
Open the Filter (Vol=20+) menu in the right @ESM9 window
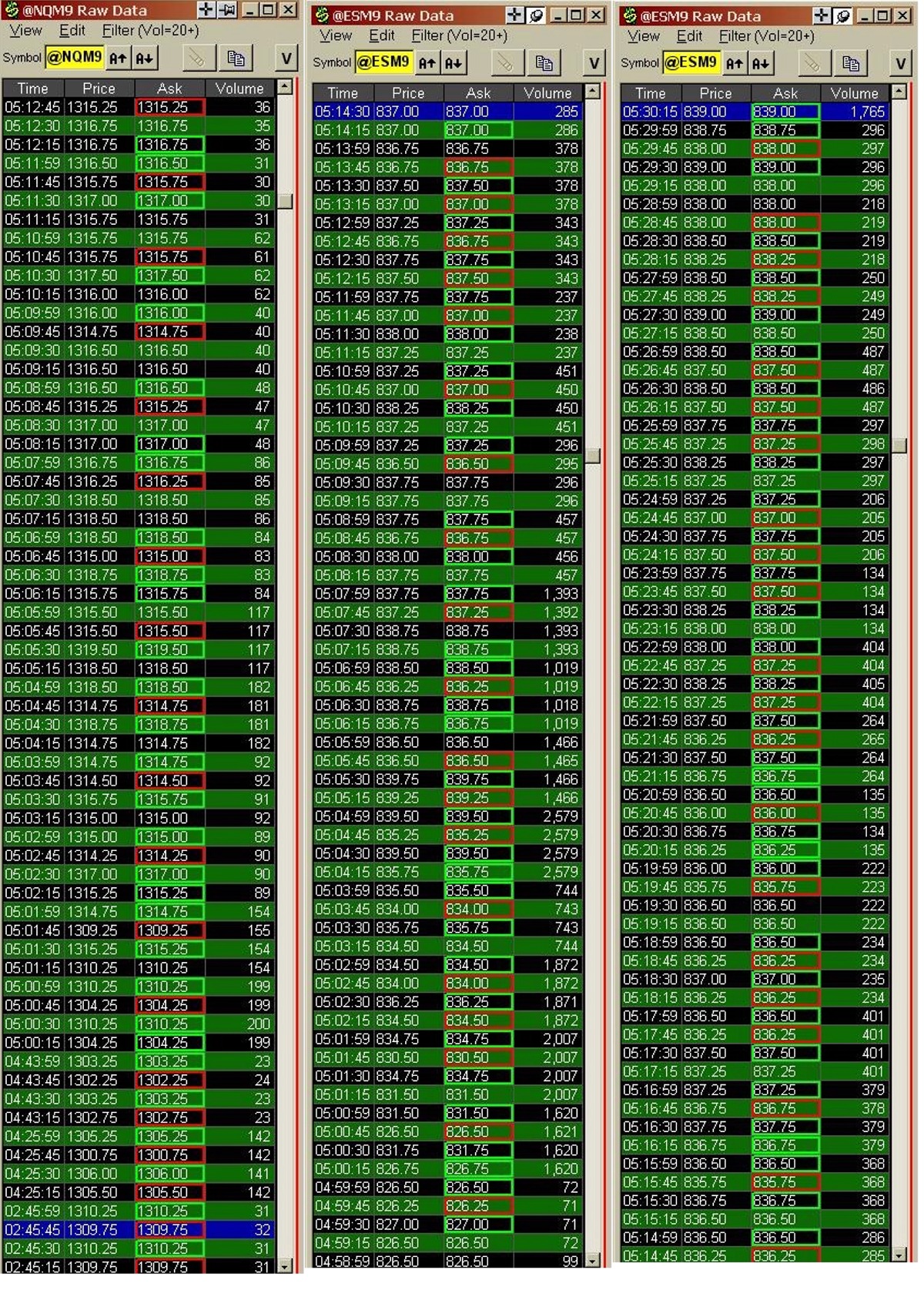(766, 36)
